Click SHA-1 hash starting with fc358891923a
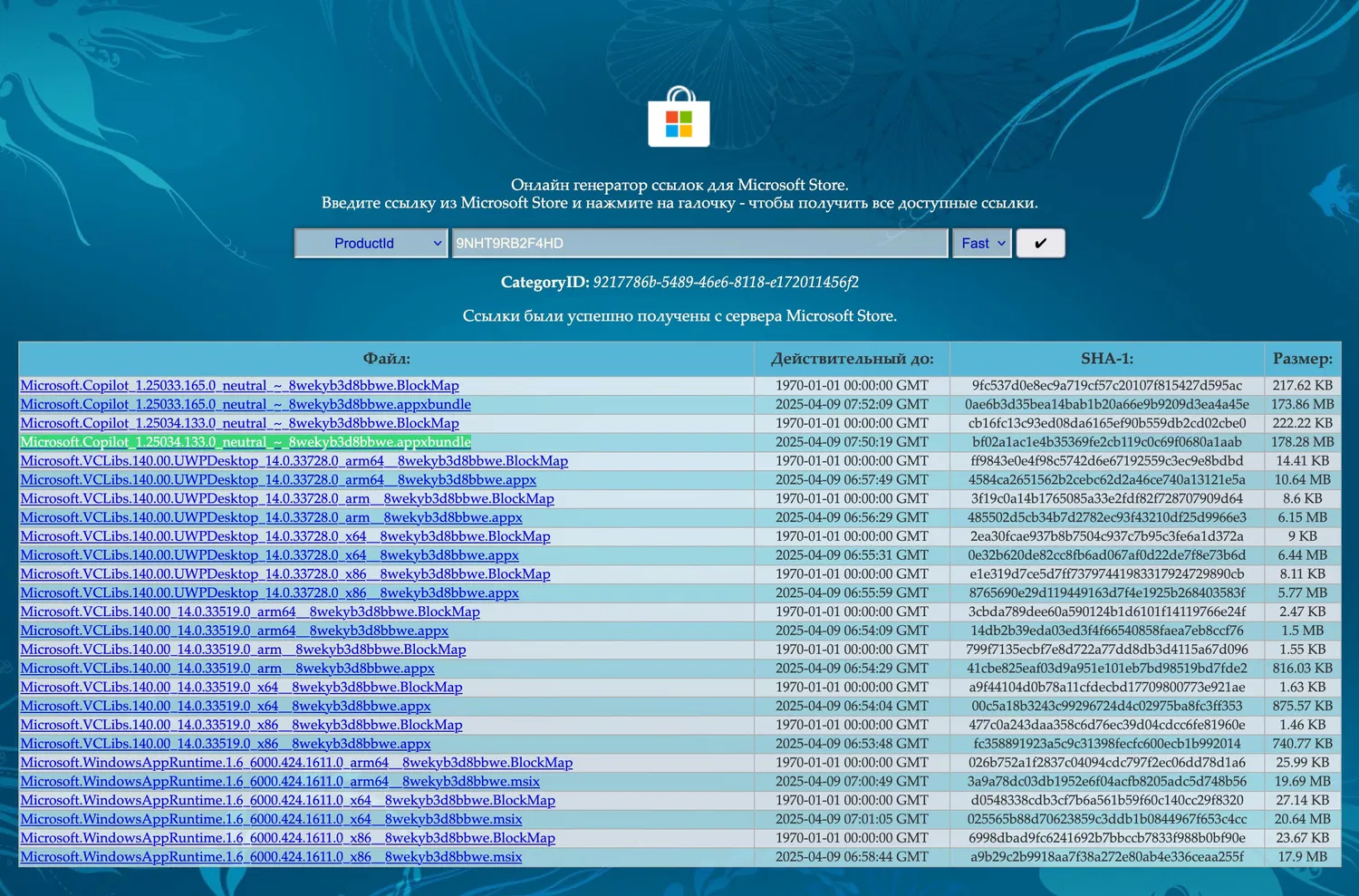The height and width of the screenshot is (896, 1359). tap(1107, 744)
